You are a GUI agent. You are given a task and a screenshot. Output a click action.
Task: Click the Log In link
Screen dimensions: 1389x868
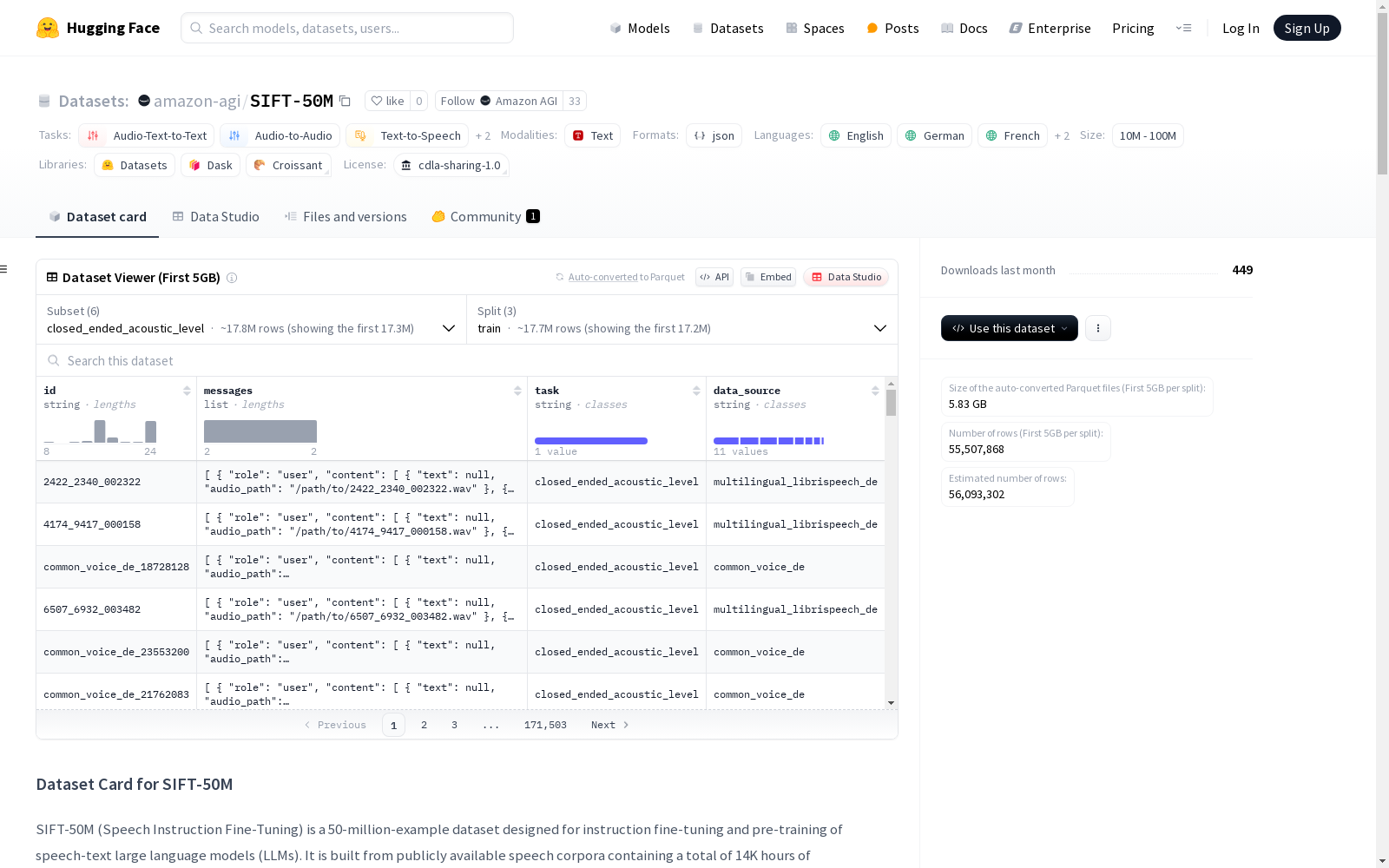[x=1241, y=28]
